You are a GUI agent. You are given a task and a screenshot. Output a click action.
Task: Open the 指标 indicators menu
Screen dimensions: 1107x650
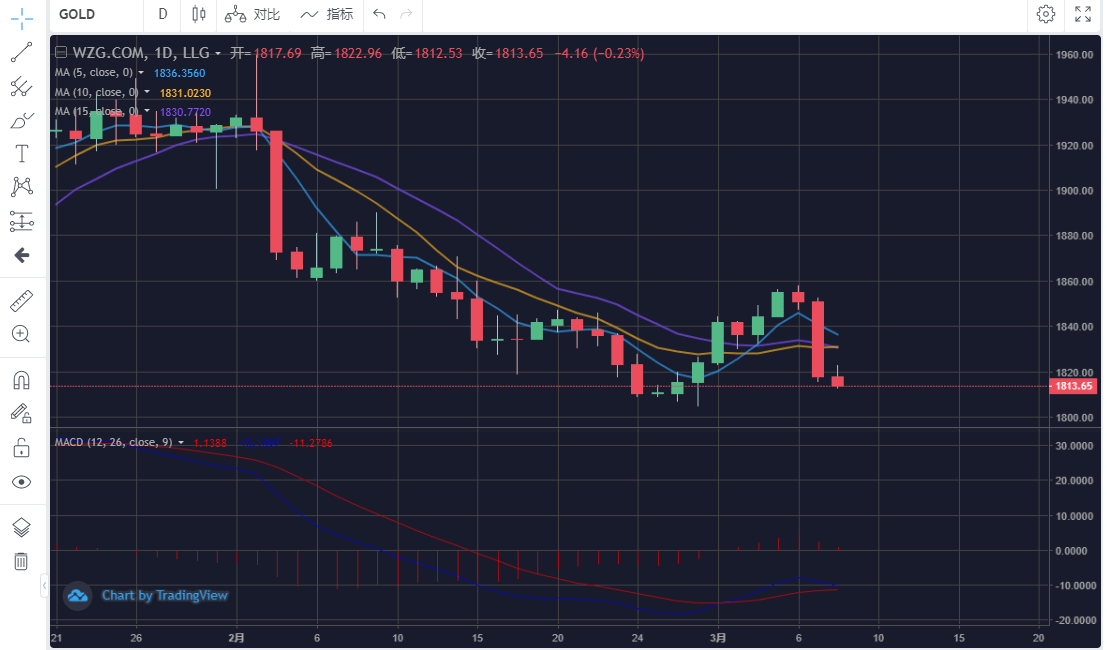tap(327, 15)
